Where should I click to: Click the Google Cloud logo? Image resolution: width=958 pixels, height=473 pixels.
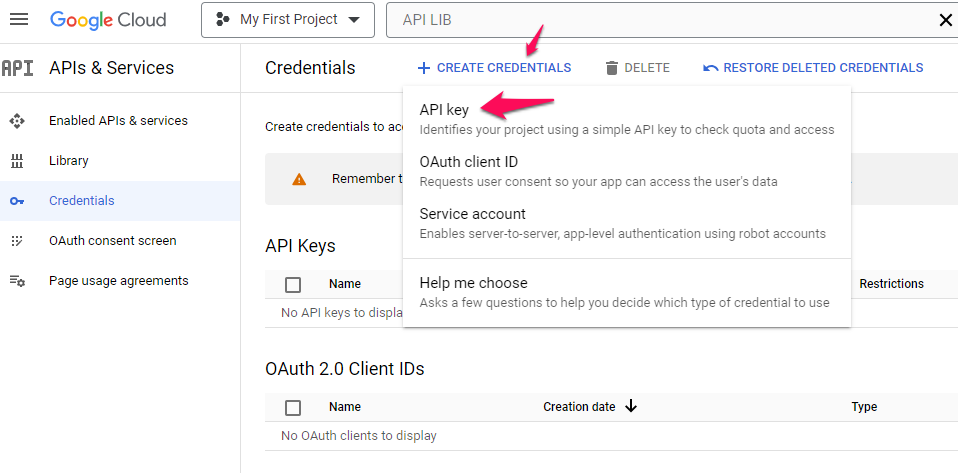pyautogui.click(x=108, y=20)
